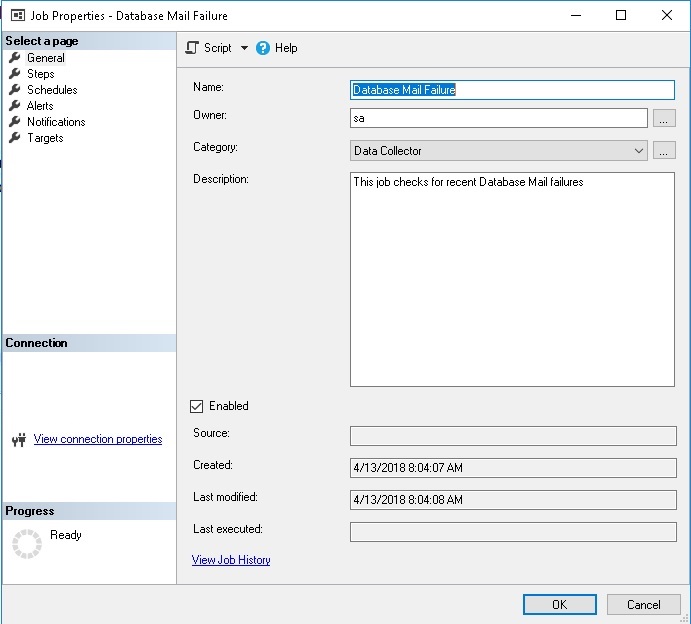
Task: Click the wrench icon beside Alerts
Action: pos(14,106)
